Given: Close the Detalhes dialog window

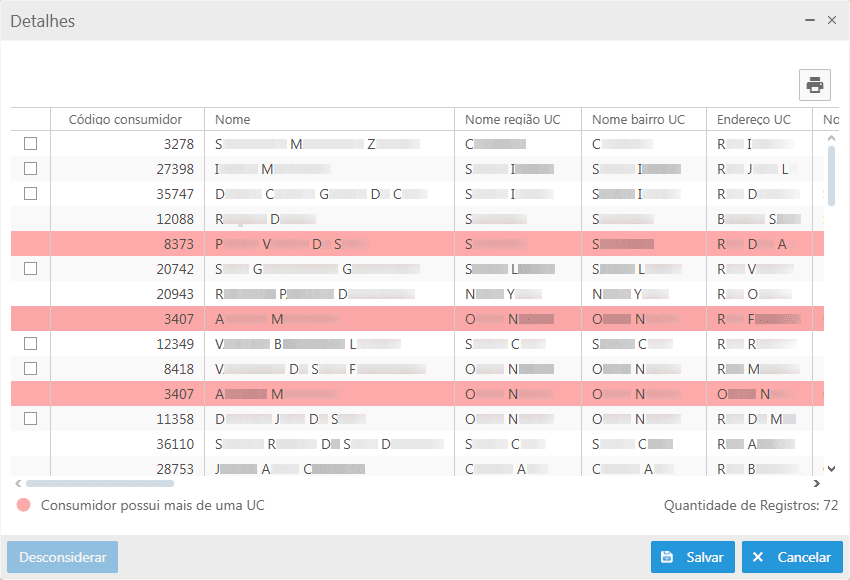Looking at the screenshot, I should [831, 20].
